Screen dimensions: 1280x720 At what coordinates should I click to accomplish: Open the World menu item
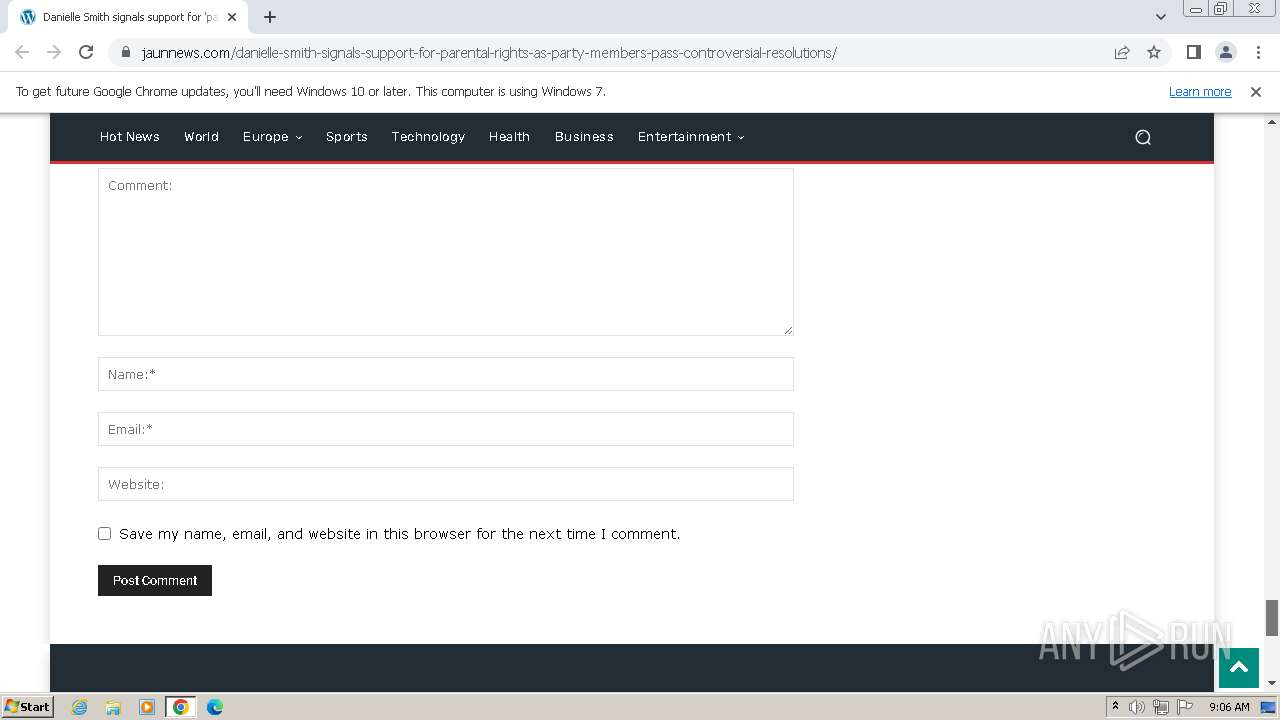(201, 137)
